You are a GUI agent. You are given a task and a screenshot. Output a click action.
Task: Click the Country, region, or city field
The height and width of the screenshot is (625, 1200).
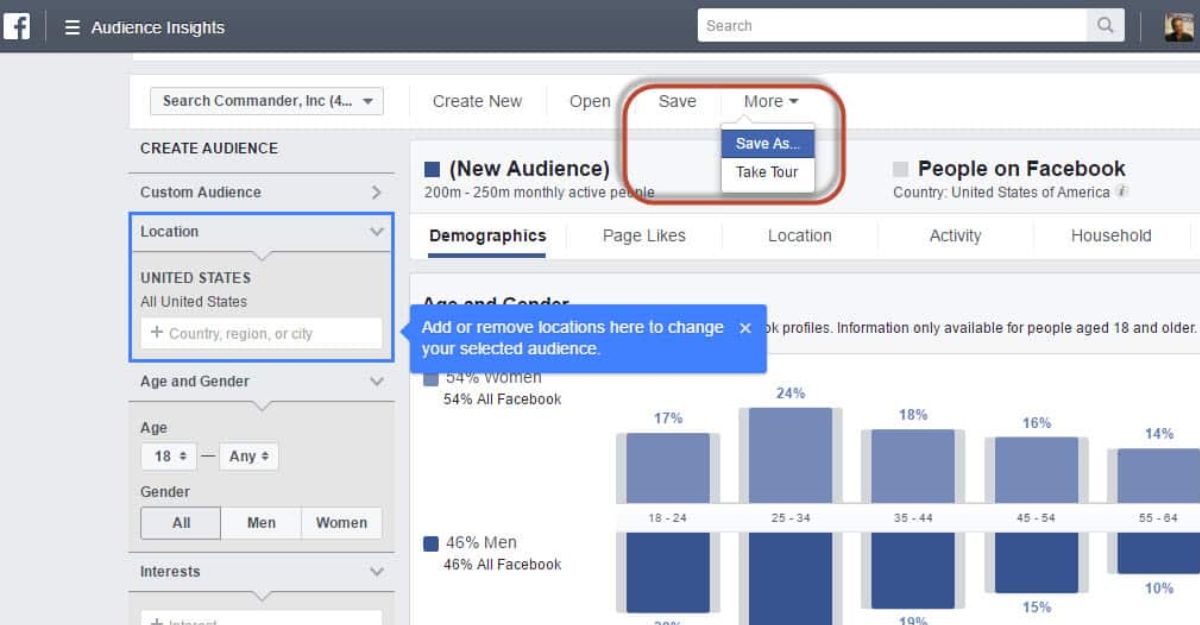(x=261, y=333)
